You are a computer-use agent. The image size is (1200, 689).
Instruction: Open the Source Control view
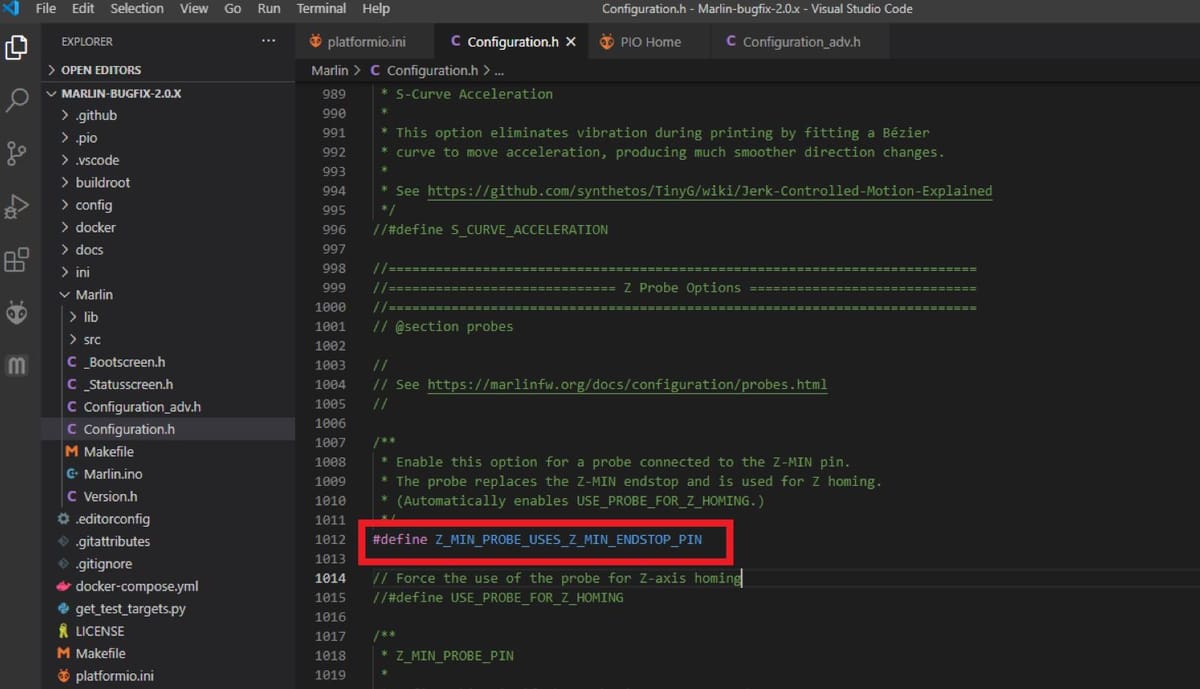point(16,153)
